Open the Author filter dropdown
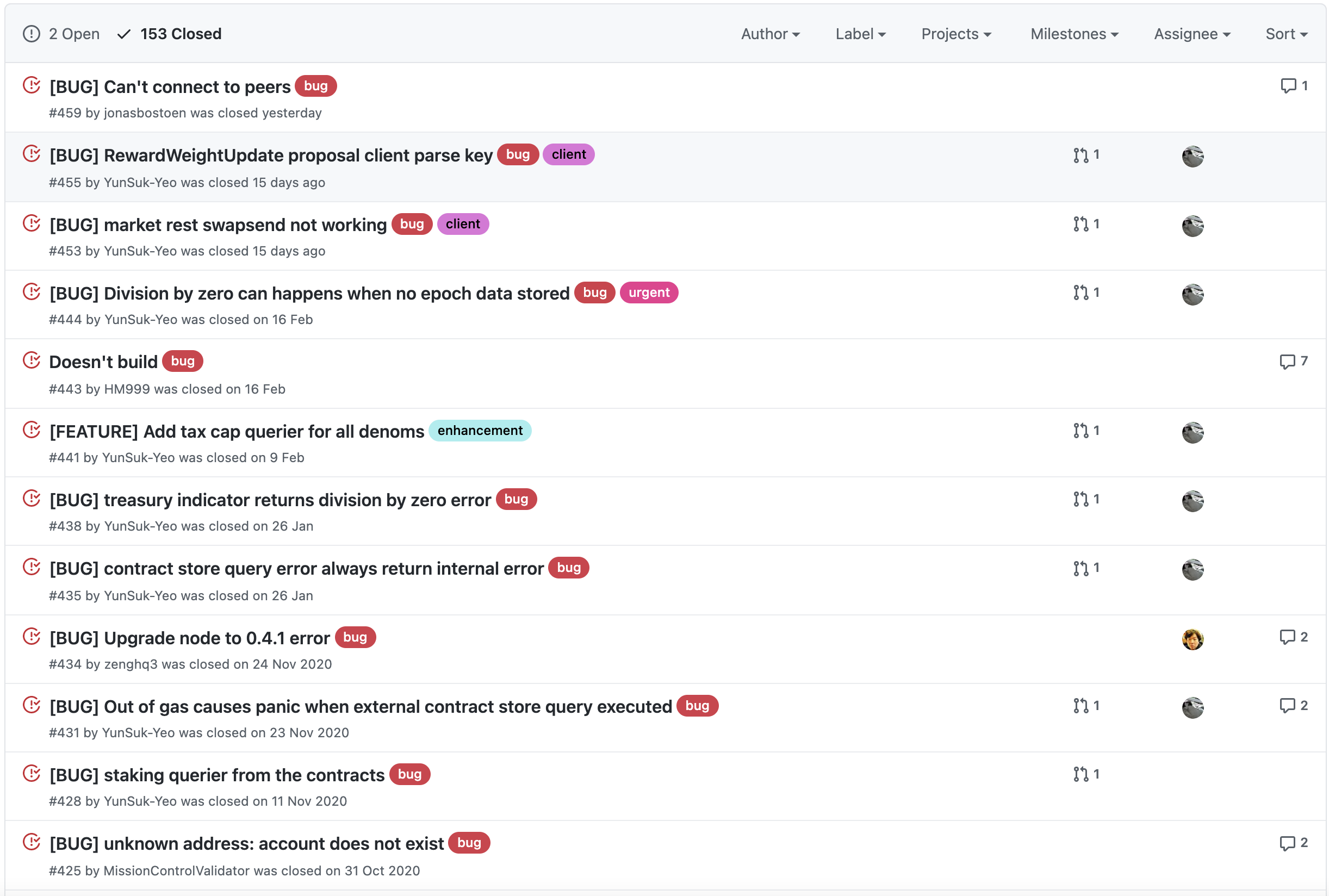Viewport: 1329px width, 896px height. click(x=769, y=34)
